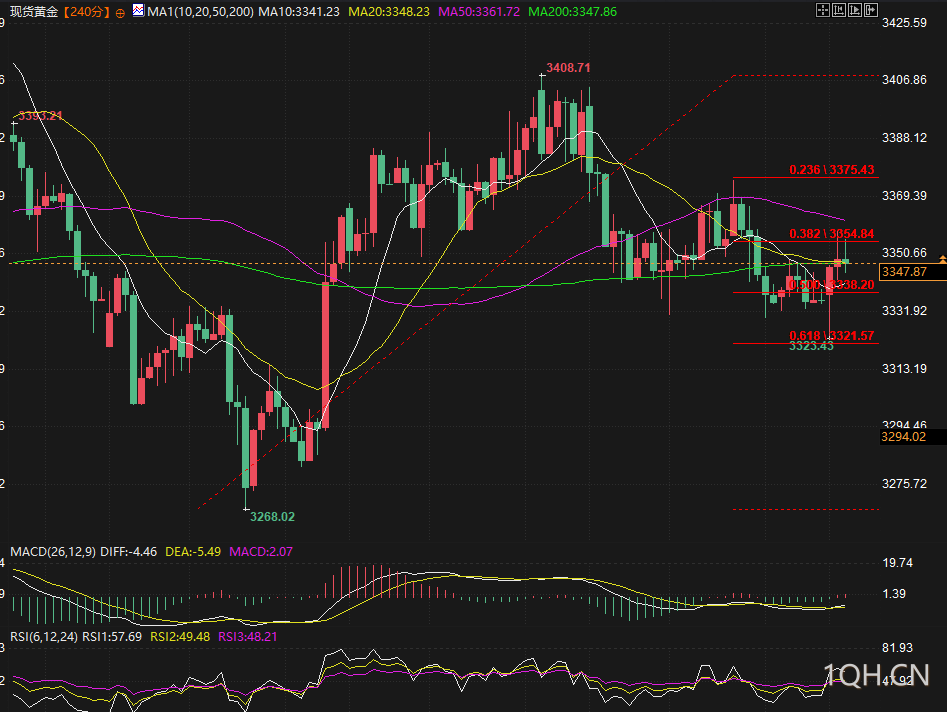Open MACD(26,12,9) parameter settings

[53, 551]
